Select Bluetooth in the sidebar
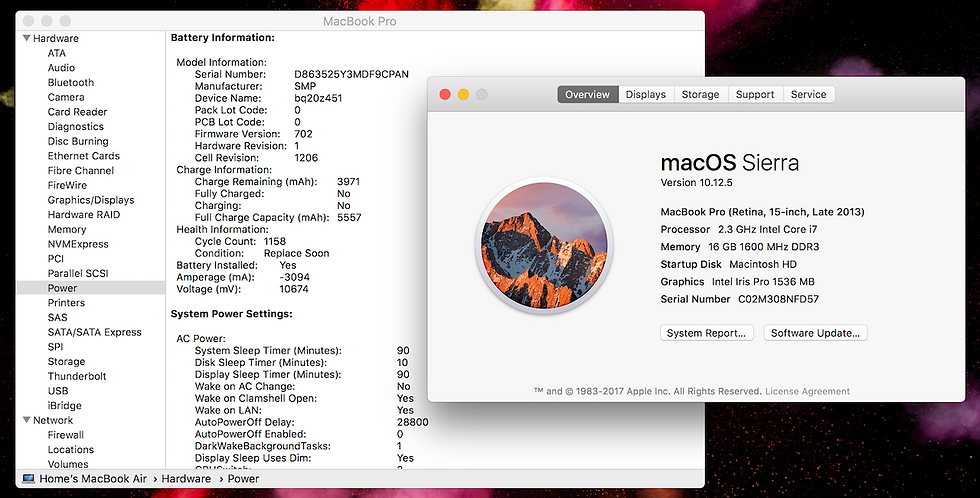Screen dimensions: 980x498 coord(71,82)
